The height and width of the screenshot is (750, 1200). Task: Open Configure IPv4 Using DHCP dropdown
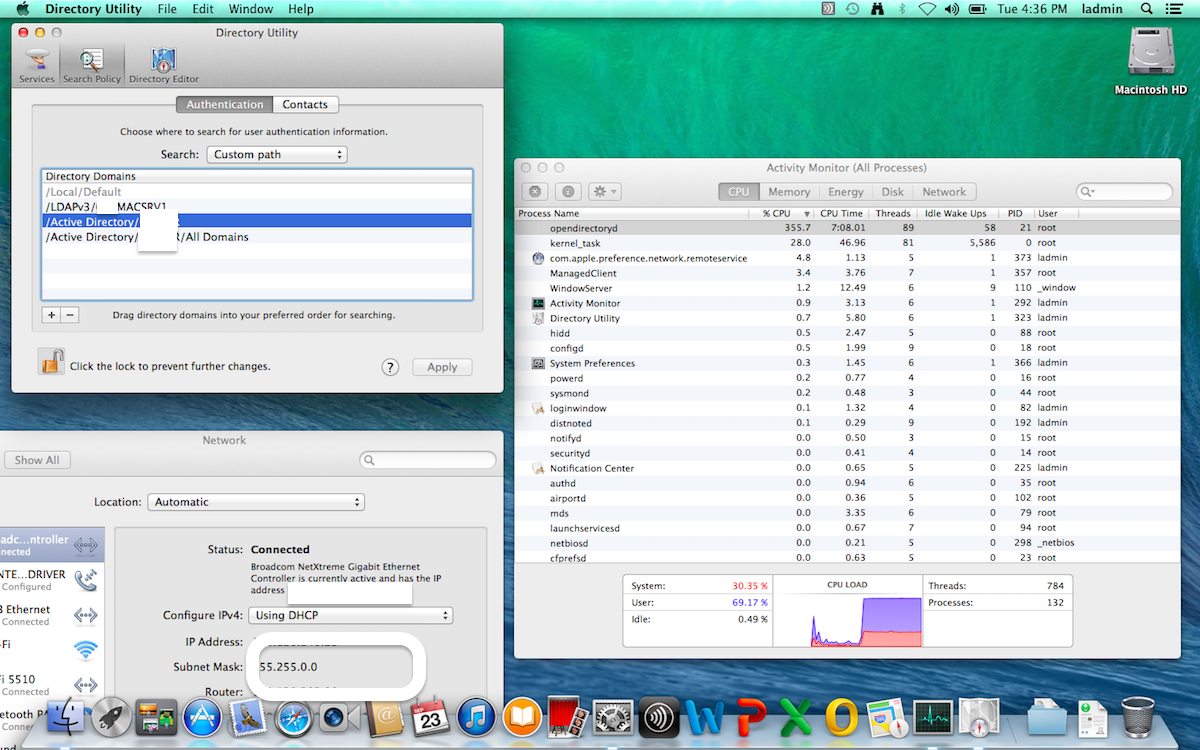pyautogui.click(x=350, y=615)
